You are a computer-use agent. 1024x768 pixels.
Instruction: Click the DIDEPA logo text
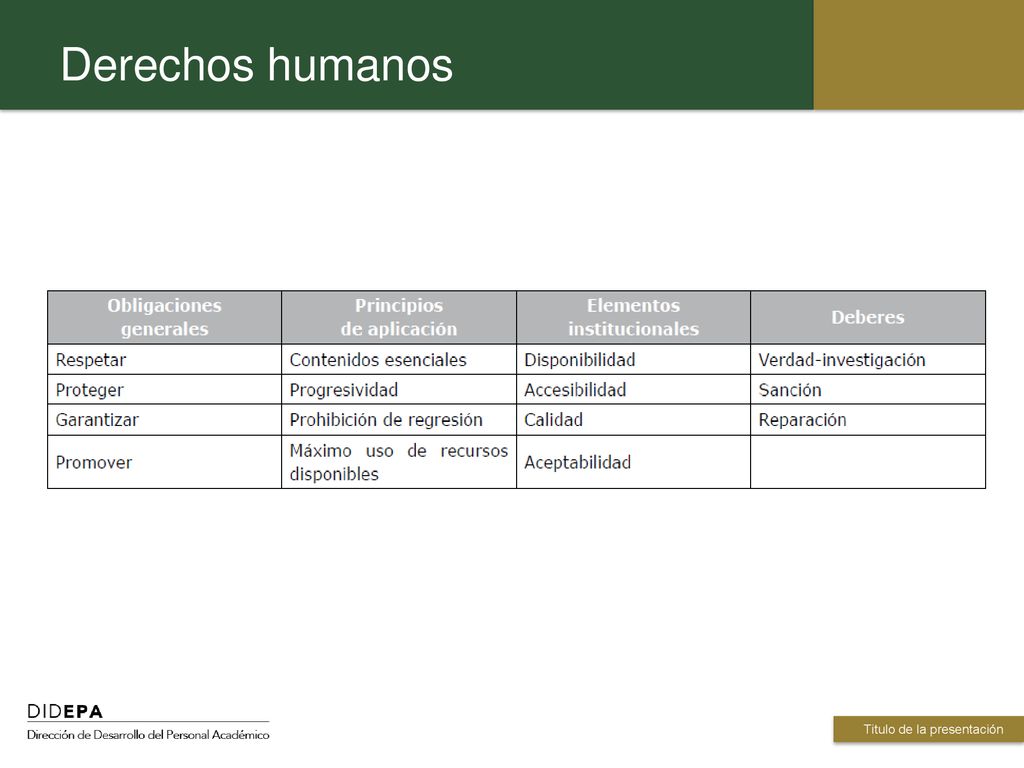(x=65, y=711)
